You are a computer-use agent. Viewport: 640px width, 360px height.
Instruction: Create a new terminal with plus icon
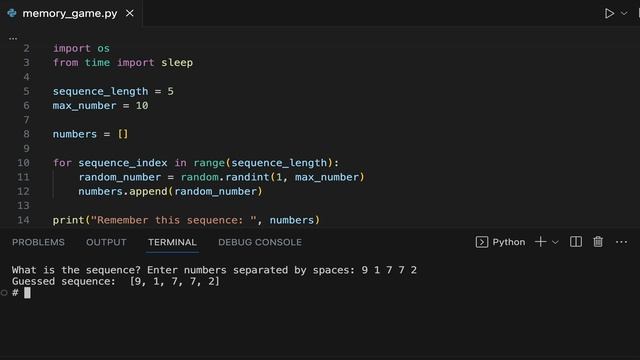coord(540,242)
